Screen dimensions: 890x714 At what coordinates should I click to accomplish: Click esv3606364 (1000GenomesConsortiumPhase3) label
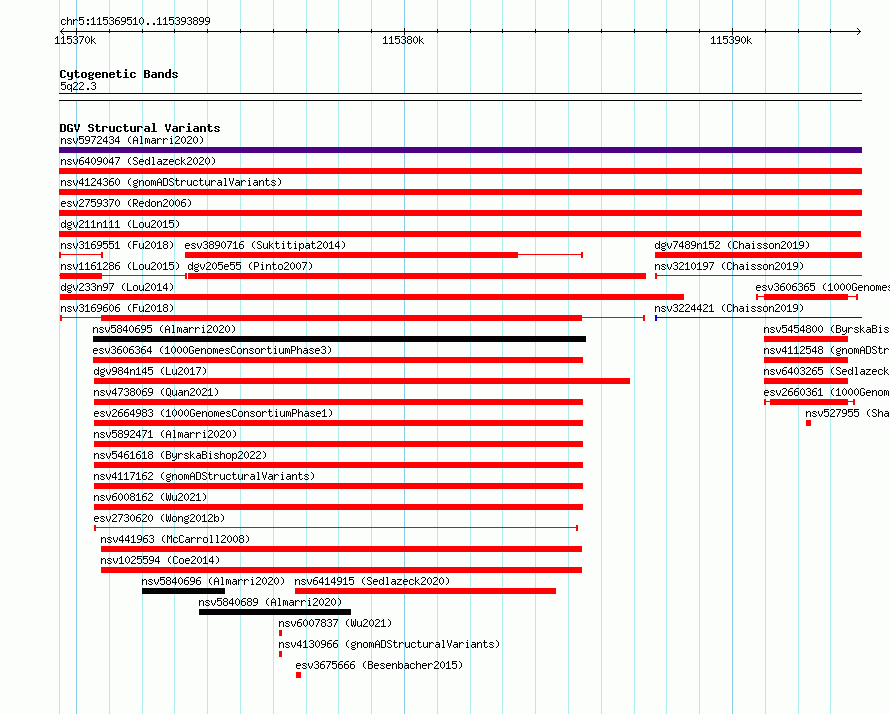(212, 350)
